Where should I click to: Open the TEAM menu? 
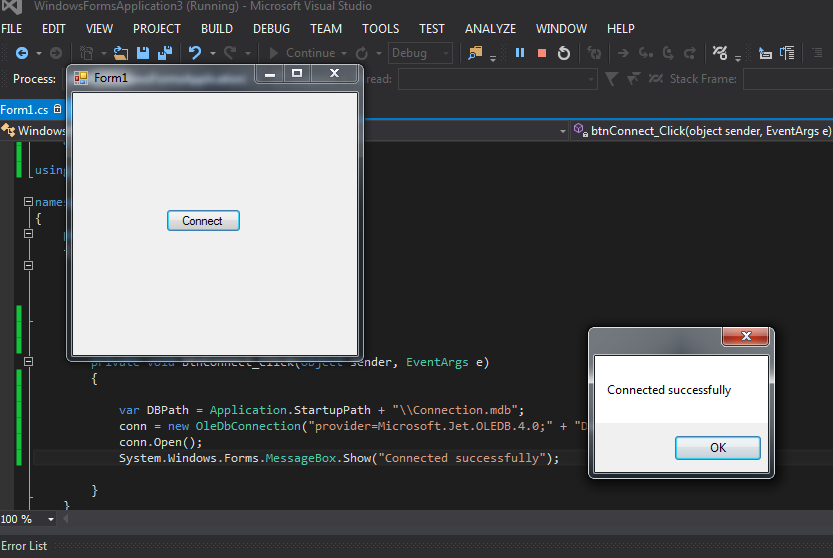[326, 29]
